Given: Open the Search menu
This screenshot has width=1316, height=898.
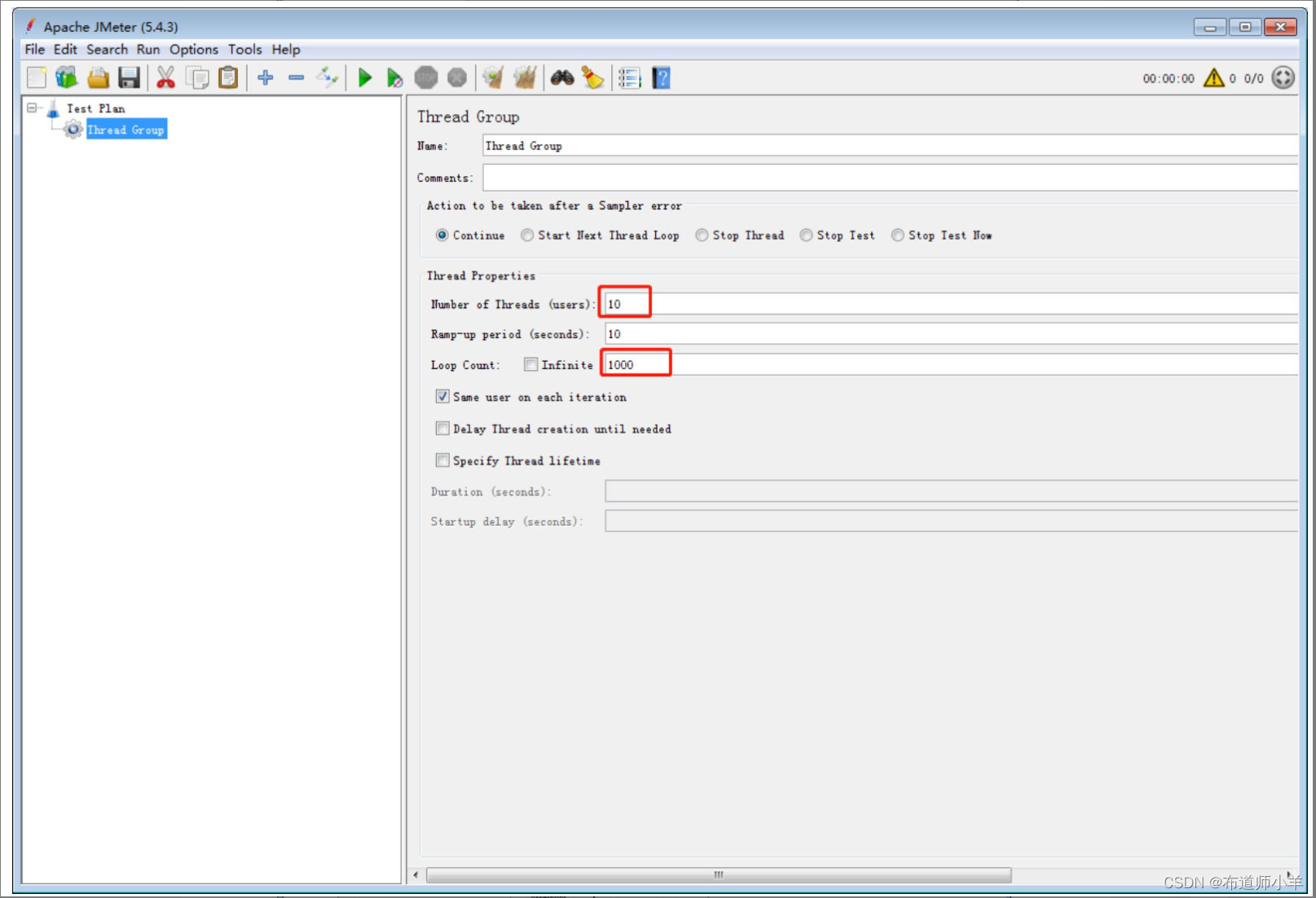Looking at the screenshot, I should coord(107,50).
